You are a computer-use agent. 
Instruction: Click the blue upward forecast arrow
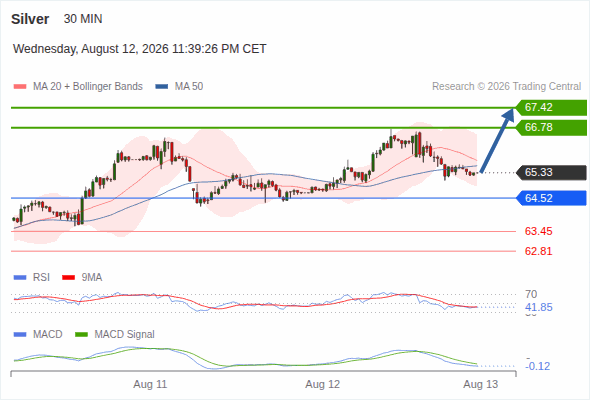pyautogui.click(x=497, y=141)
